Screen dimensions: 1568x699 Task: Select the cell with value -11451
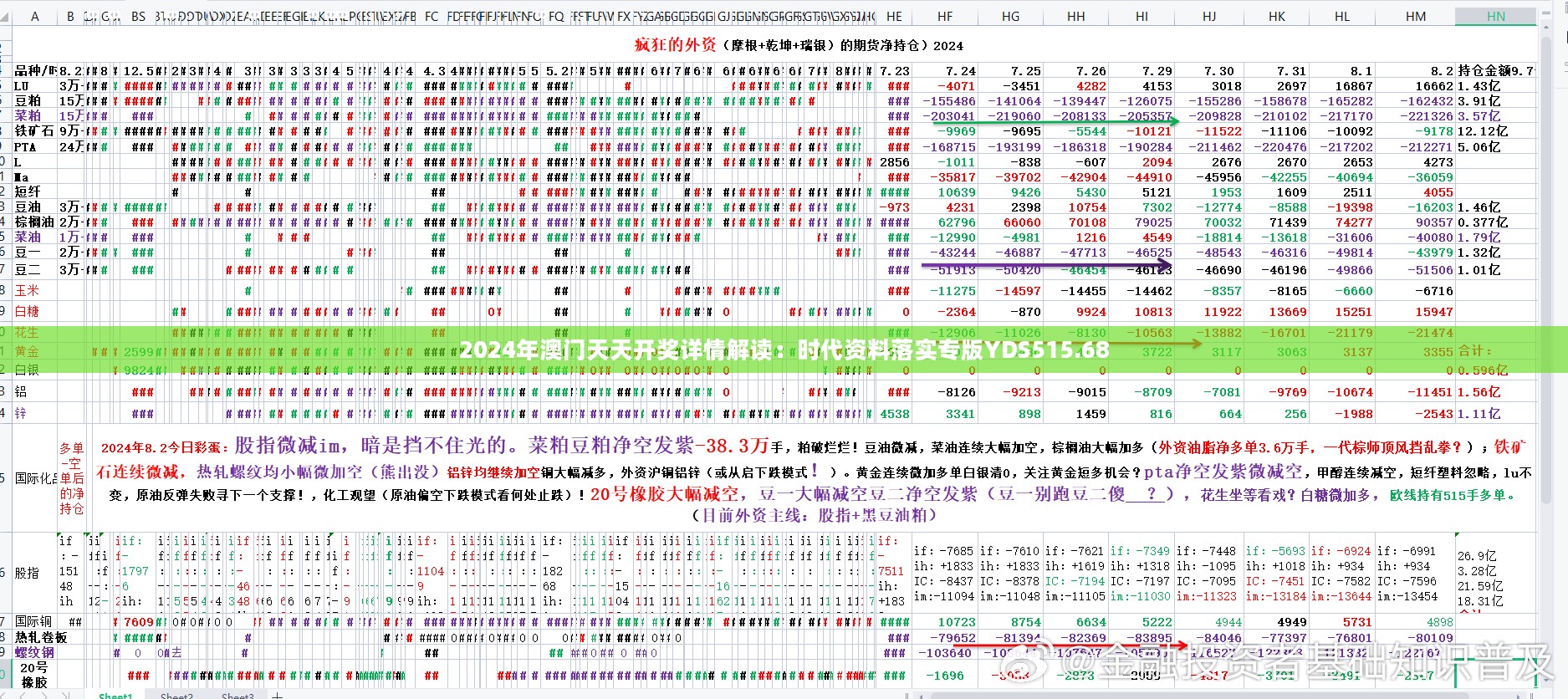click(x=1416, y=391)
